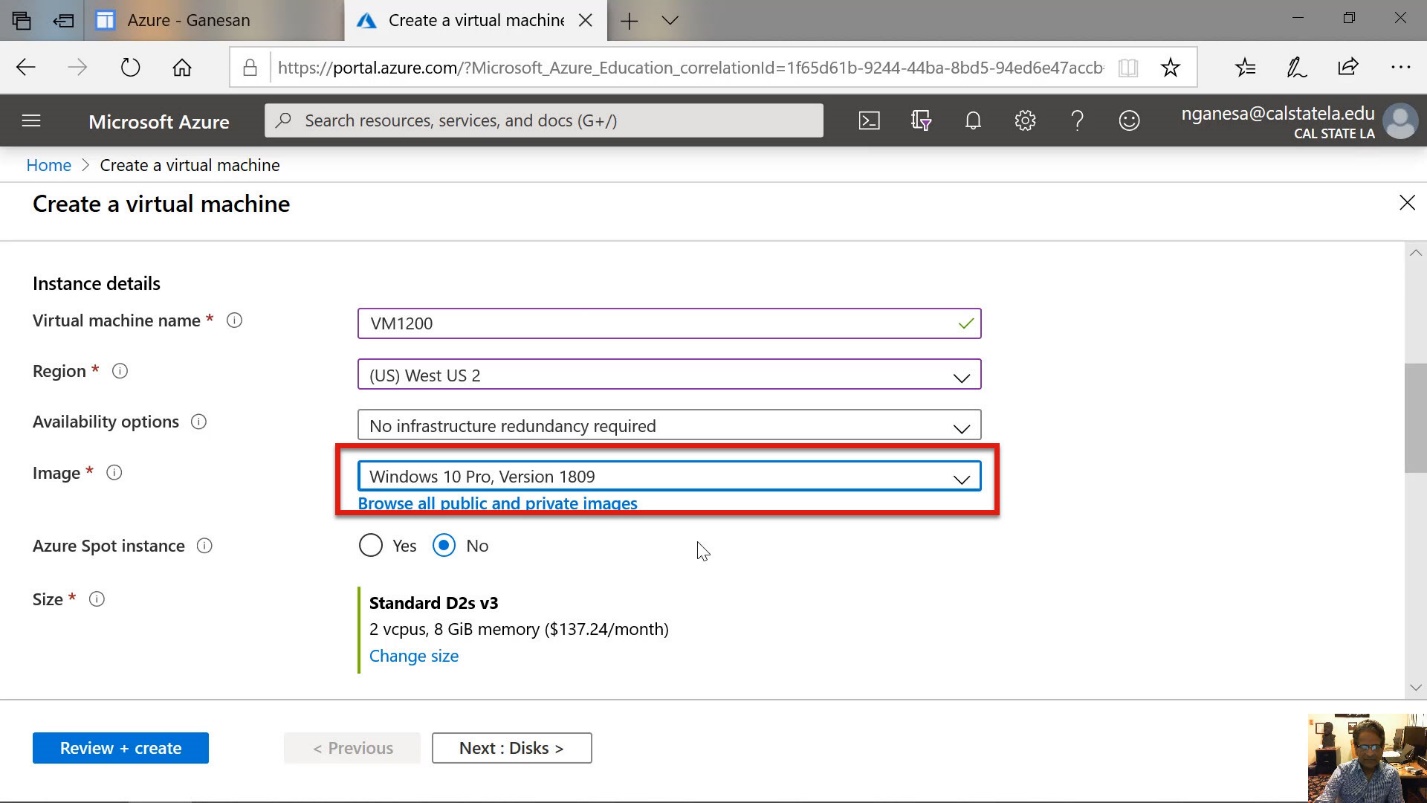Open the Azure portal hamburger menu
1427x803 pixels.
tap(31, 120)
